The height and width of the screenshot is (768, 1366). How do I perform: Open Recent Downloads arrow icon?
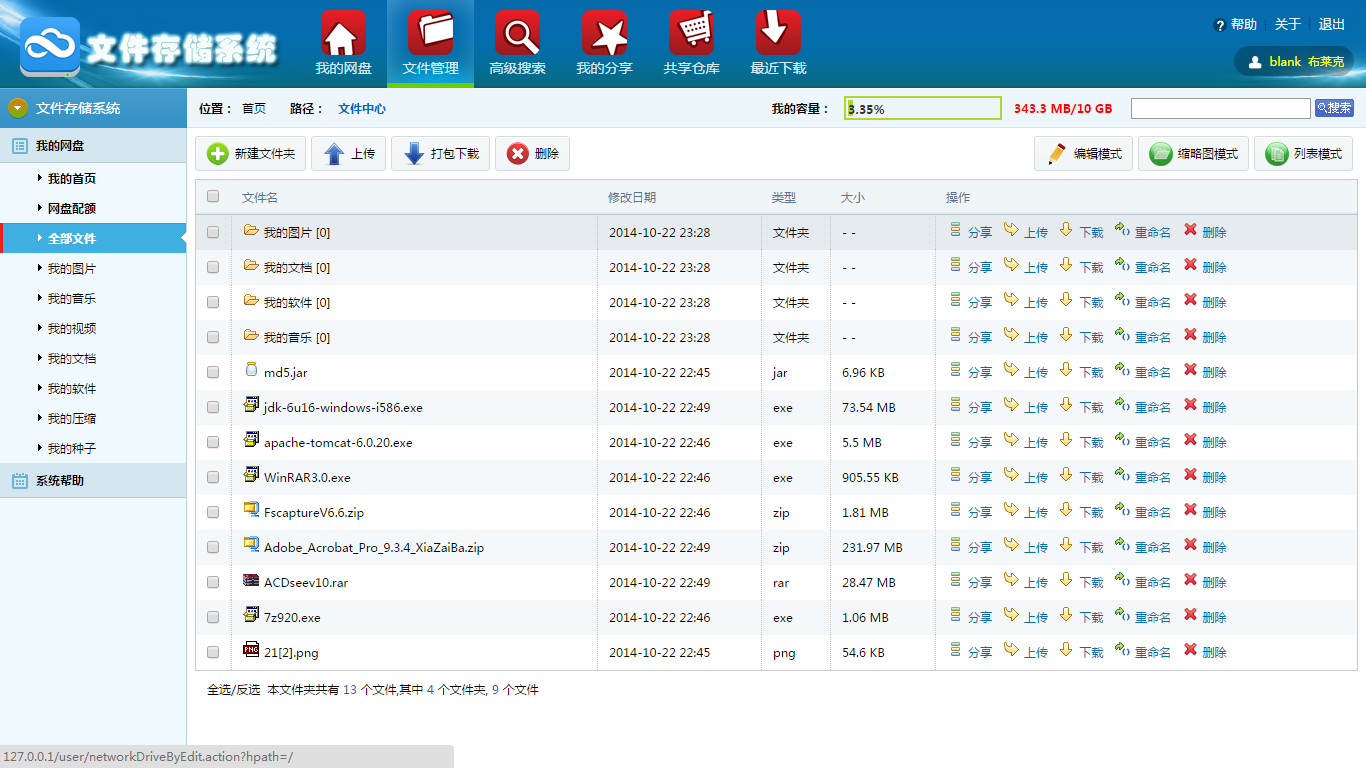coord(778,34)
